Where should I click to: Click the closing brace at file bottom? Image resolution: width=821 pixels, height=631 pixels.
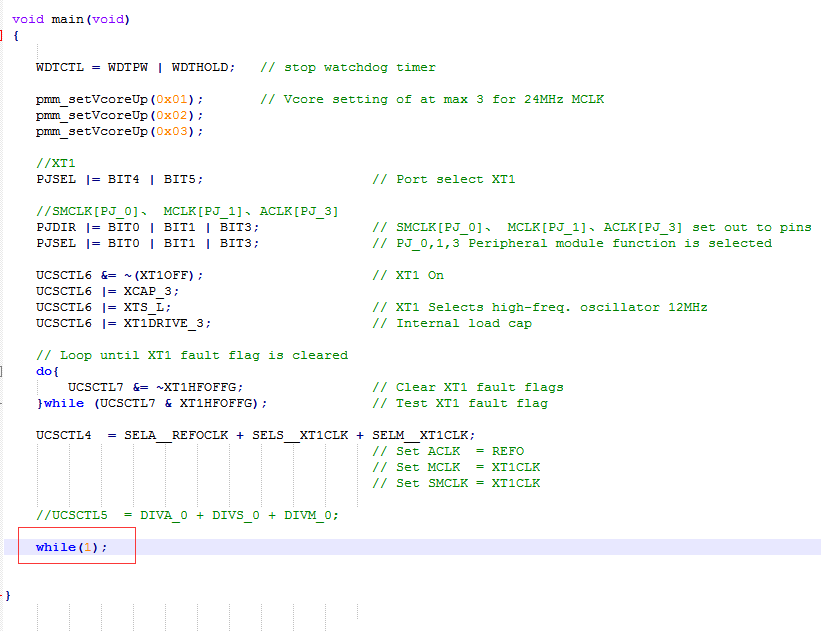(10, 595)
